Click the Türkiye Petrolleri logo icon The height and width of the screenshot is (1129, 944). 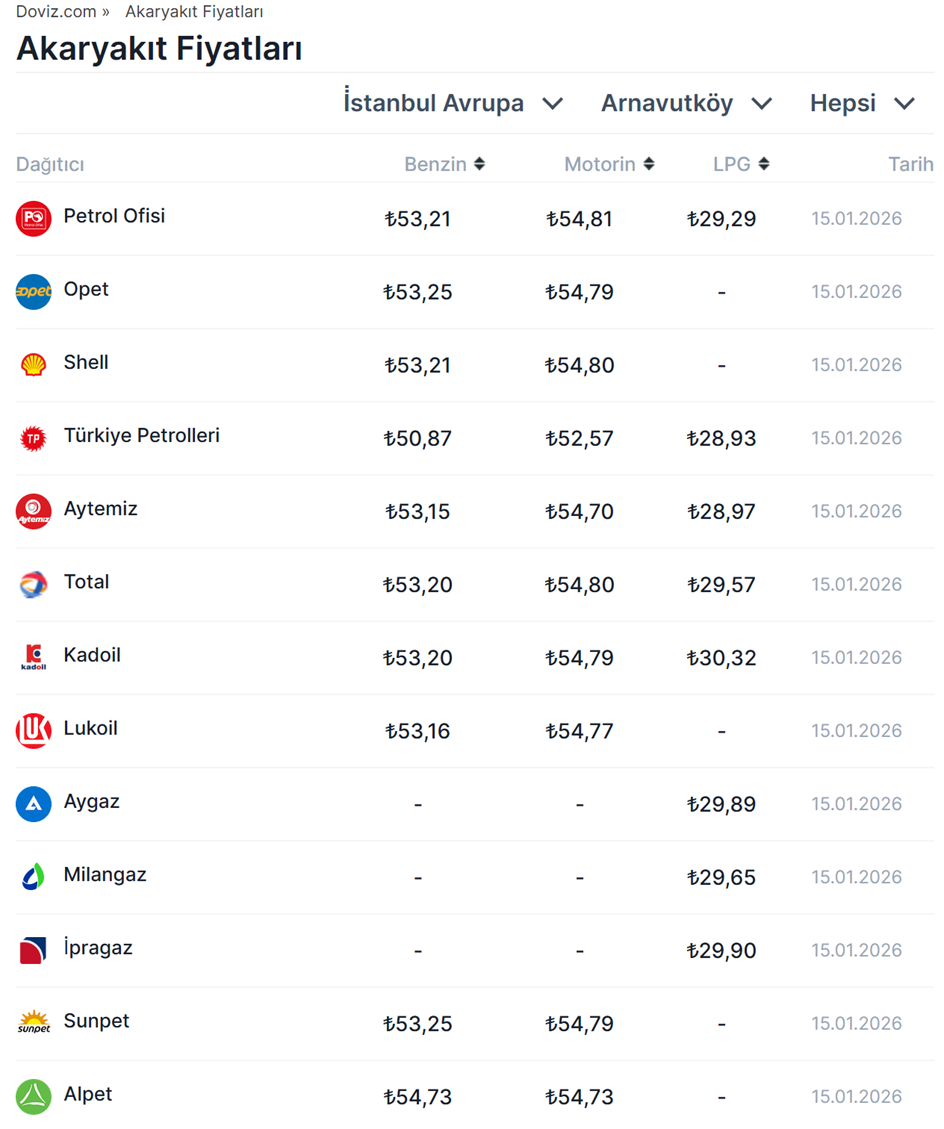(x=33, y=438)
